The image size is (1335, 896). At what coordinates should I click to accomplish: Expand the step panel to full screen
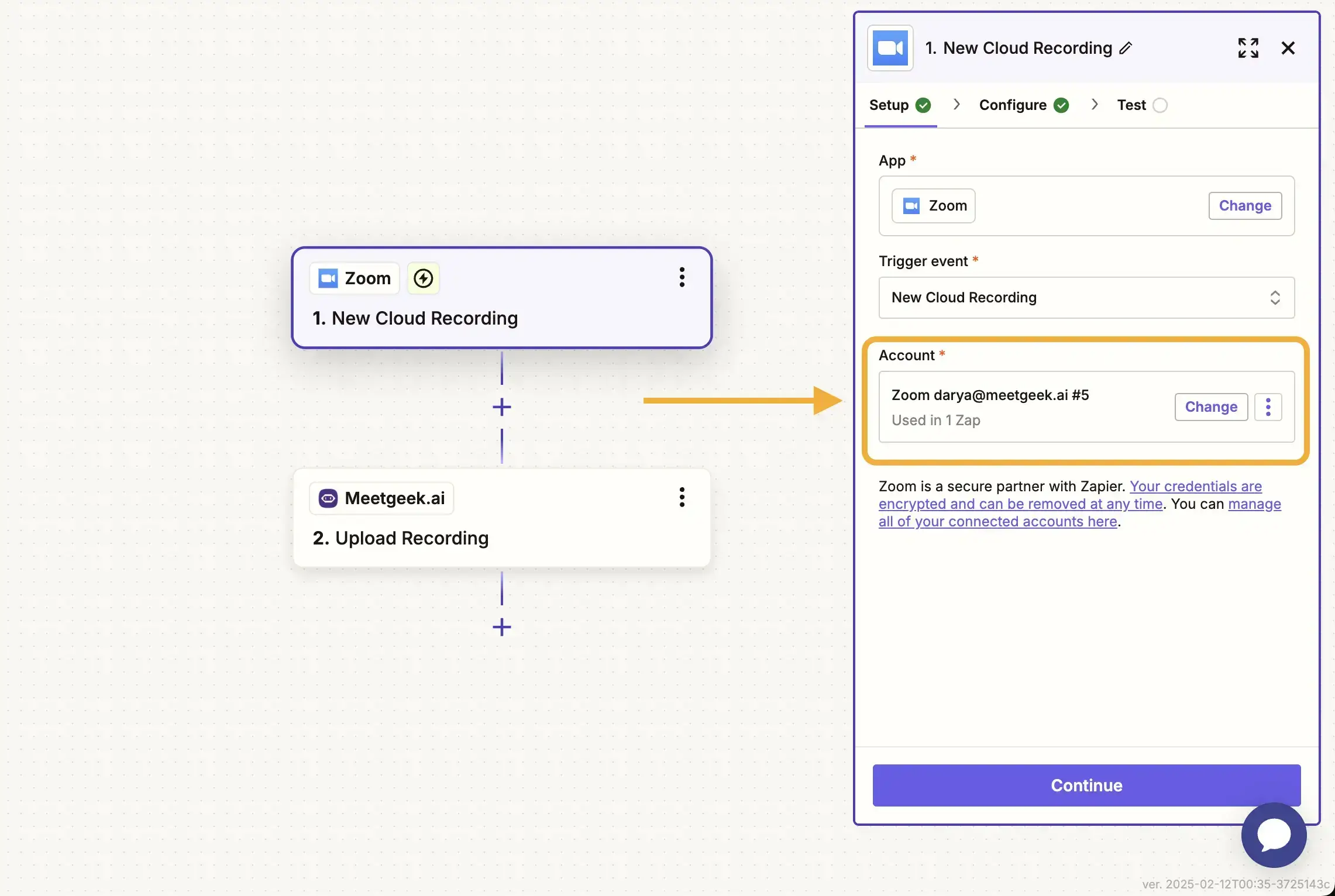point(1248,48)
